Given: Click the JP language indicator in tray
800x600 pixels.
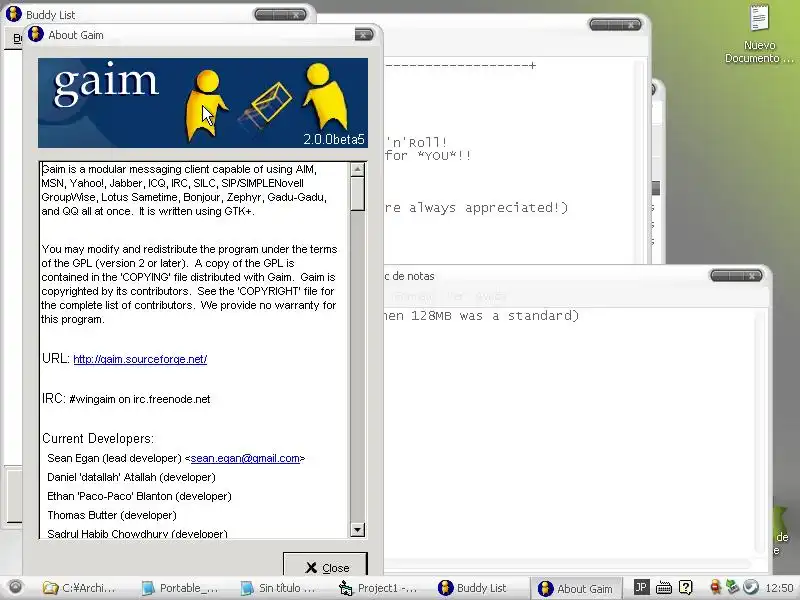Looking at the screenshot, I should (641, 587).
